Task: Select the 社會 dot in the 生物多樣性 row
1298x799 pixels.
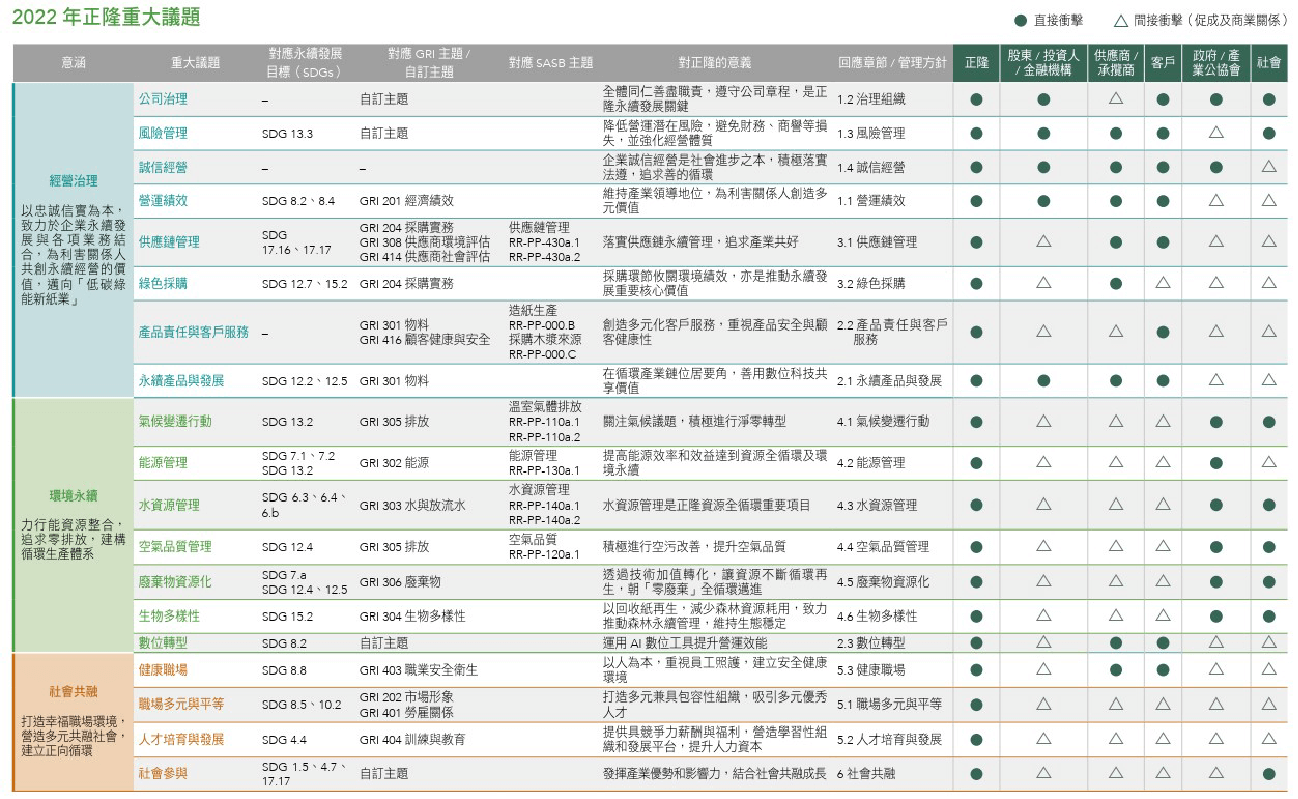Action: pyautogui.click(x=1269, y=616)
